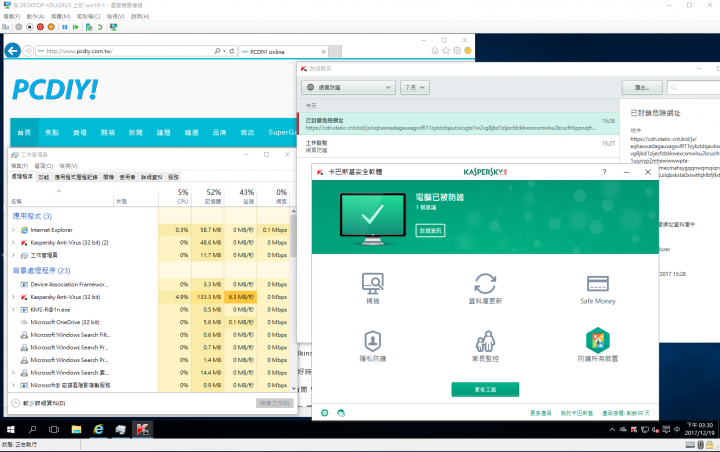Refresh the page in Internet Explorer
This screenshot has width=720, height=452.
pyautogui.click(x=232, y=51)
